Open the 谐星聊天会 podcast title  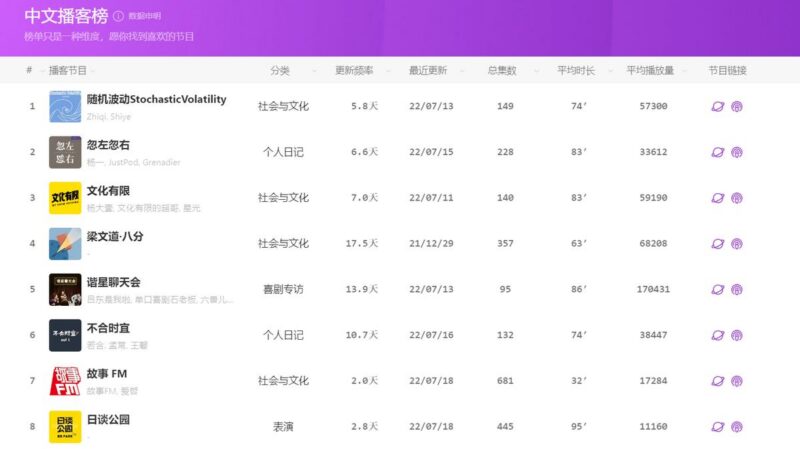(113, 282)
